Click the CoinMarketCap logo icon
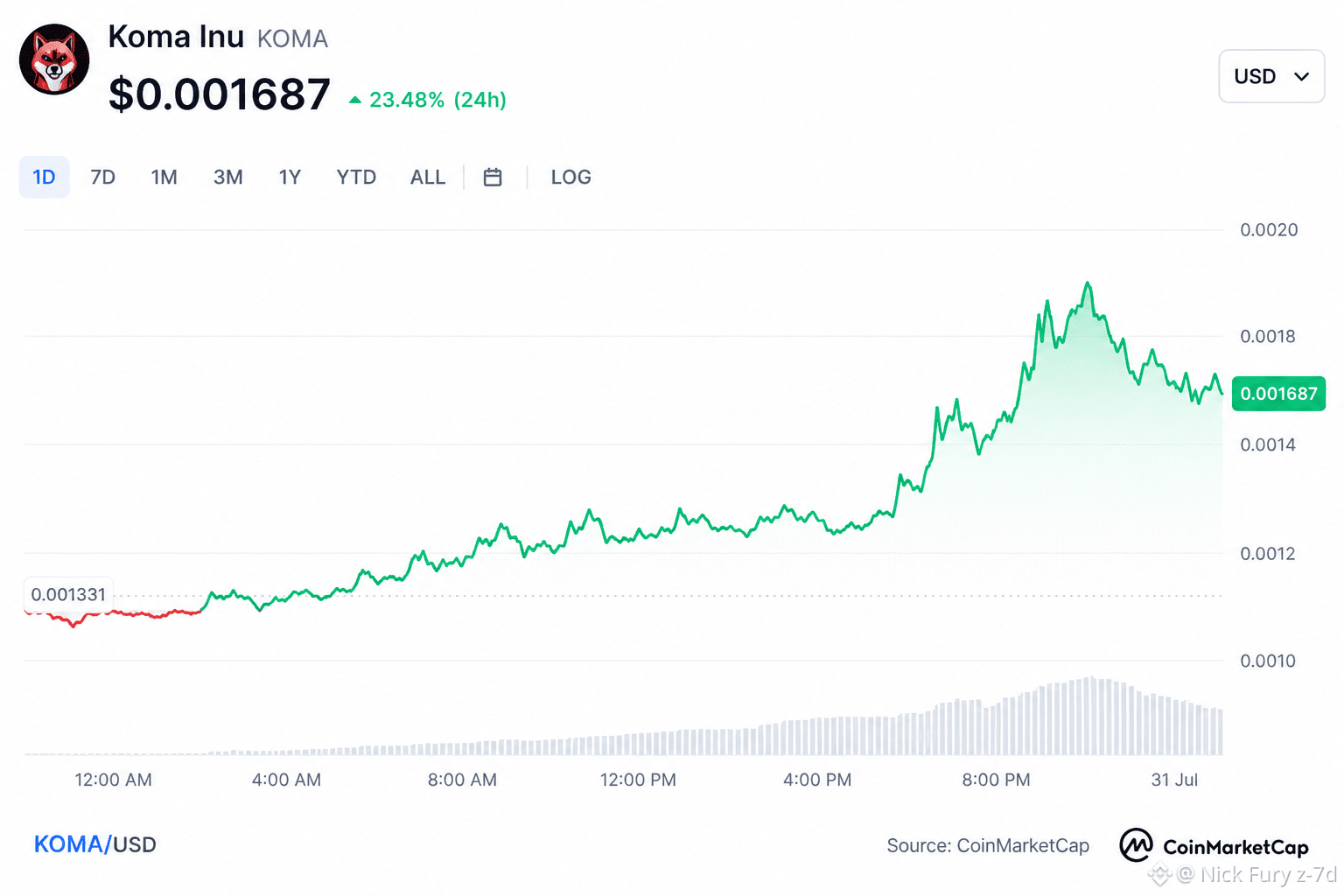 [x=1136, y=845]
